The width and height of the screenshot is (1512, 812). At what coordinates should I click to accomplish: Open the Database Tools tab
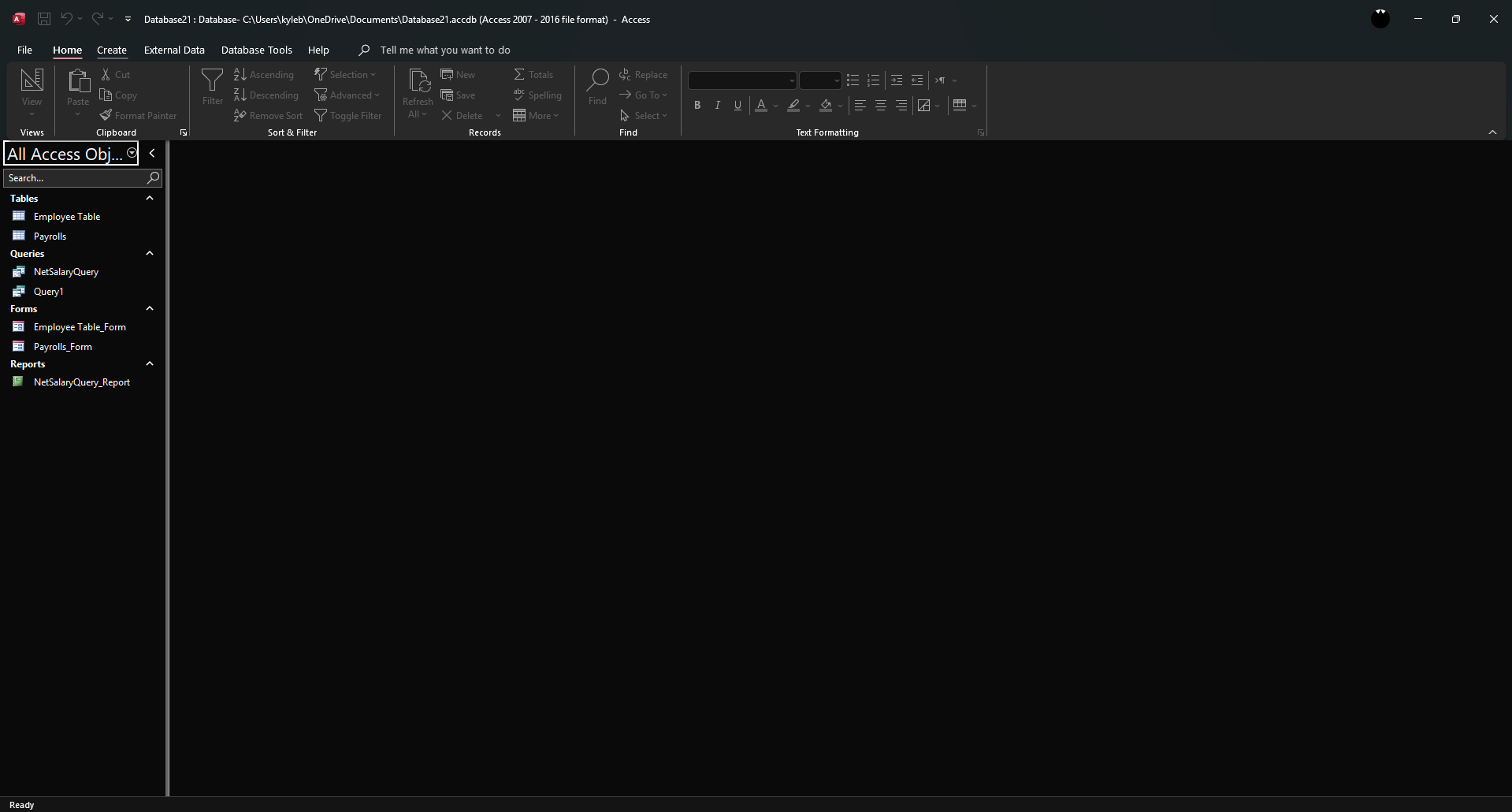(x=256, y=50)
